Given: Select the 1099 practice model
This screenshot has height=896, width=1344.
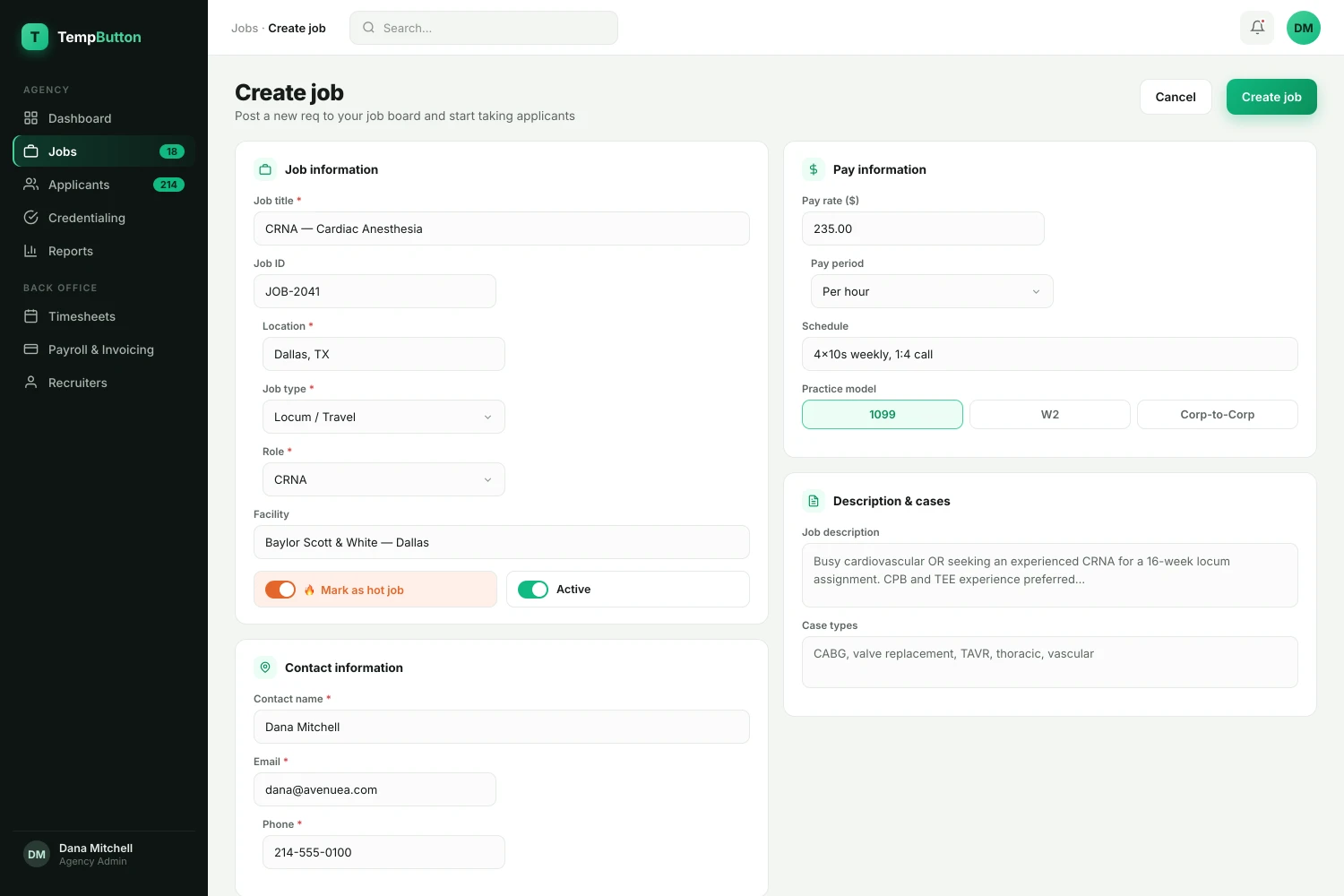Looking at the screenshot, I should 883,415.
